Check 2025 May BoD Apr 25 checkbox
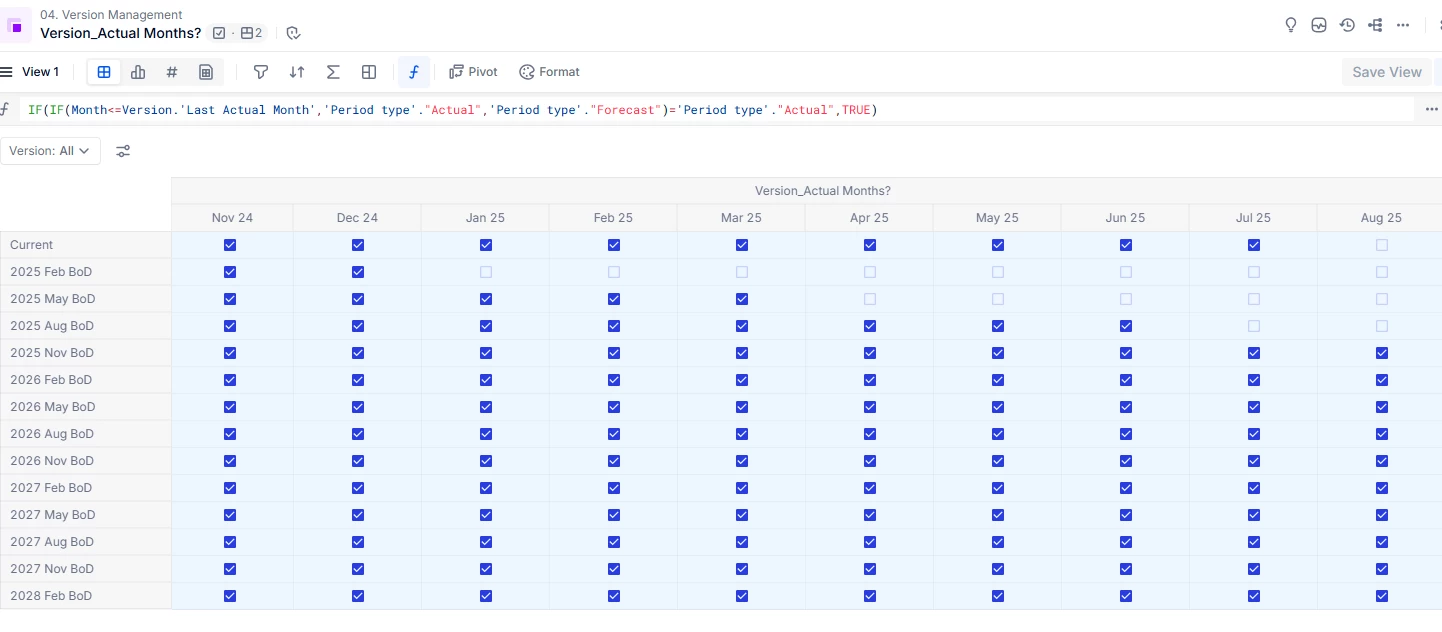This screenshot has height=632, width=1442. tap(870, 299)
